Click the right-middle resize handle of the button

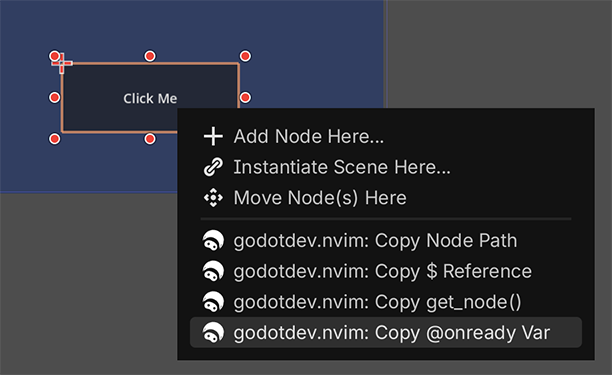[245, 97]
